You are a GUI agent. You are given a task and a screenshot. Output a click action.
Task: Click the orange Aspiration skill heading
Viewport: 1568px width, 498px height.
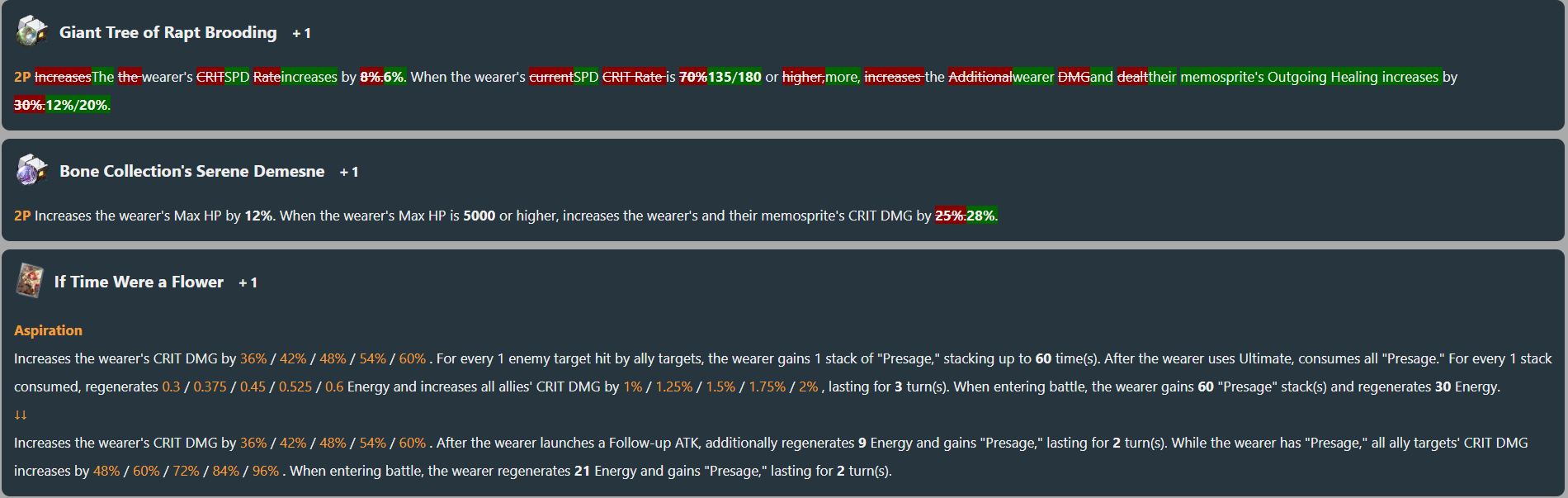click(48, 330)
